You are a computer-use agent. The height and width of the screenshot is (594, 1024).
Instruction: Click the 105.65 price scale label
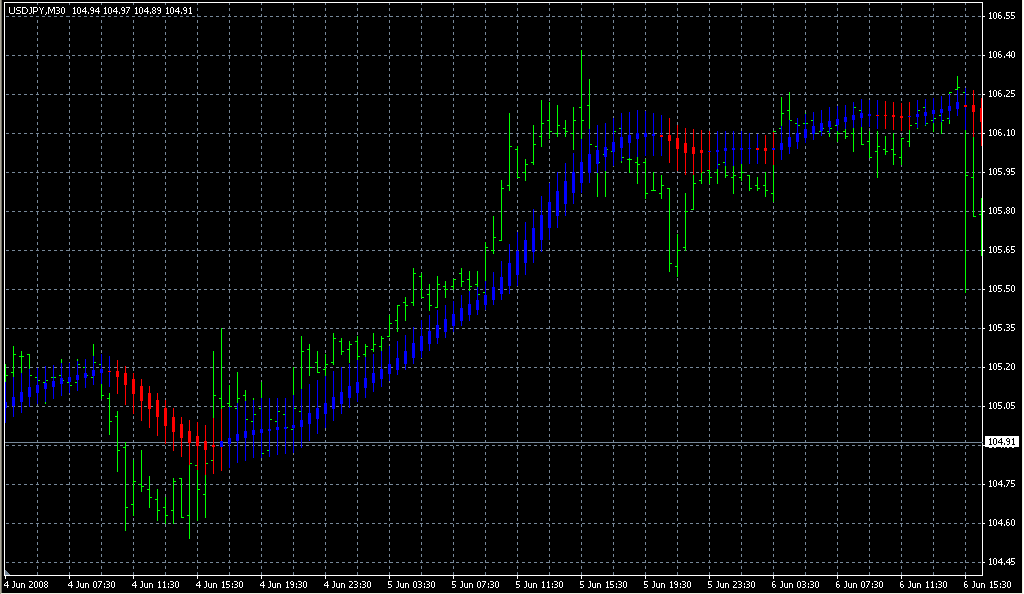tap(1002, 250)
